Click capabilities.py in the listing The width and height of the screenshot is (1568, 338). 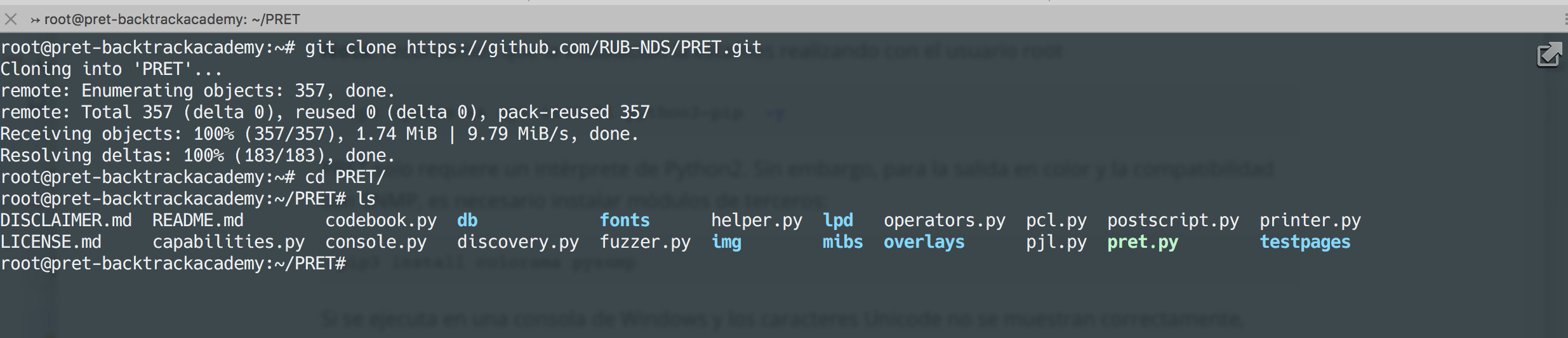[x=229, y=243]
